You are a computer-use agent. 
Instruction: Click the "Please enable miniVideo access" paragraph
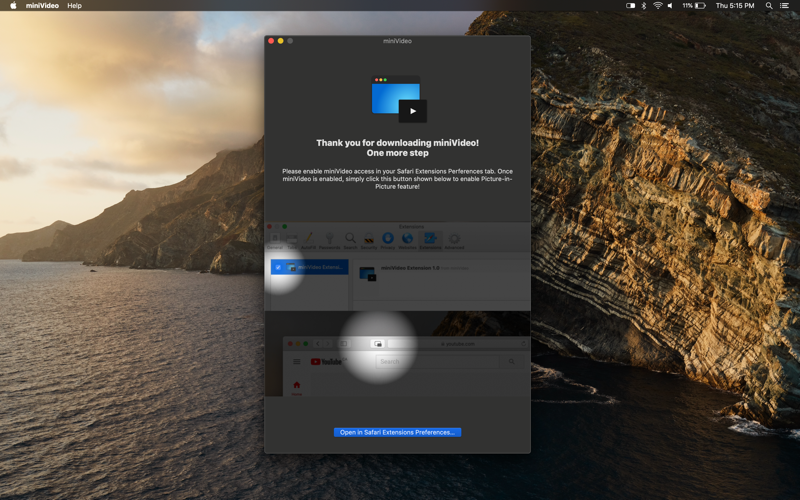[397, 179]
